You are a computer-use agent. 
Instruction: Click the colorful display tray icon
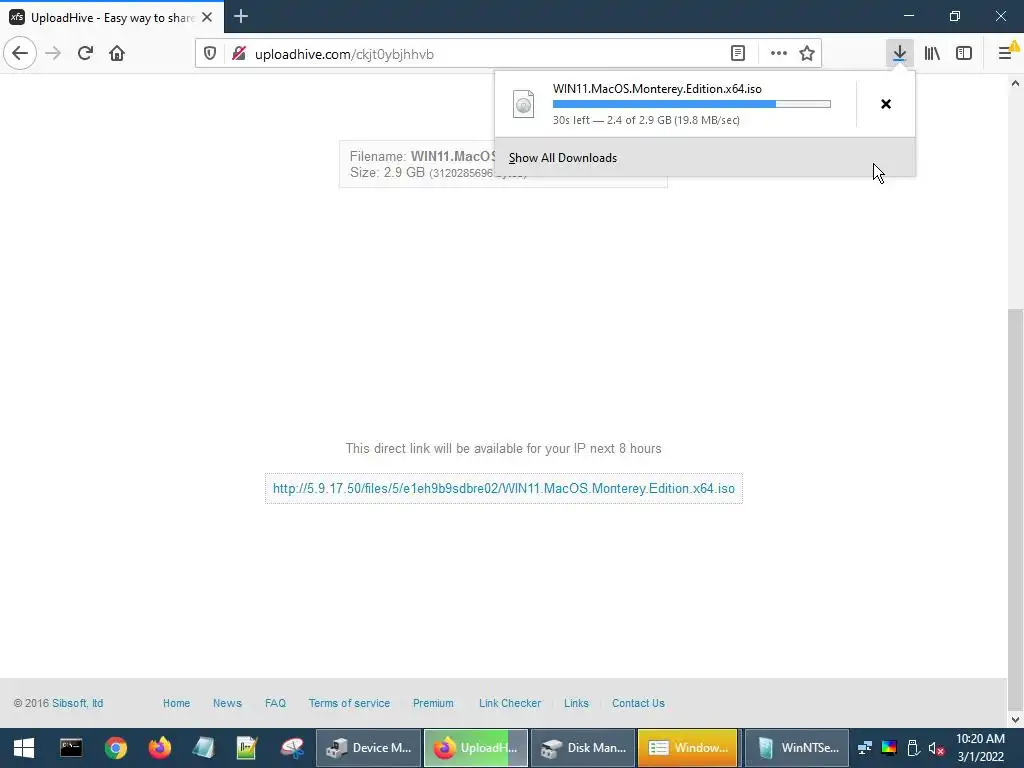point(889,748)
